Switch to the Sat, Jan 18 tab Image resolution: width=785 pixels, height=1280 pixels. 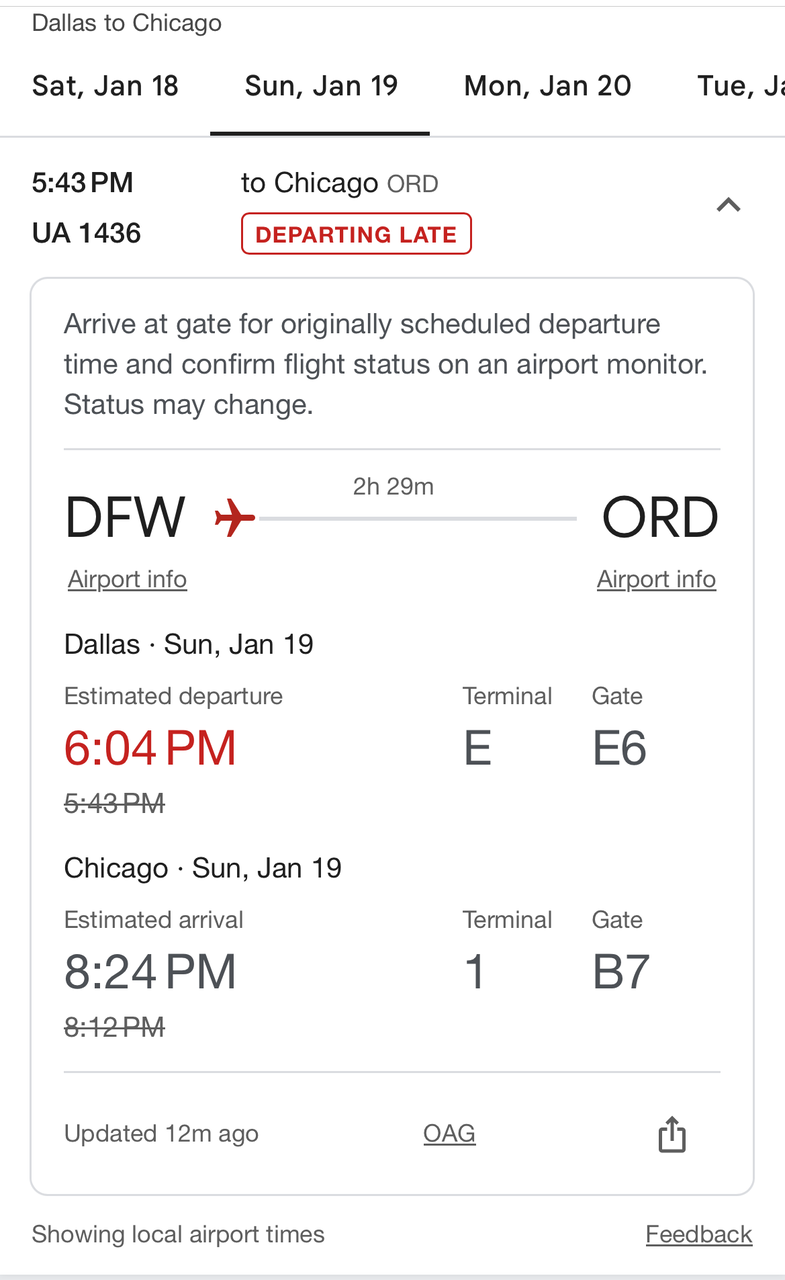coord(105,86)
